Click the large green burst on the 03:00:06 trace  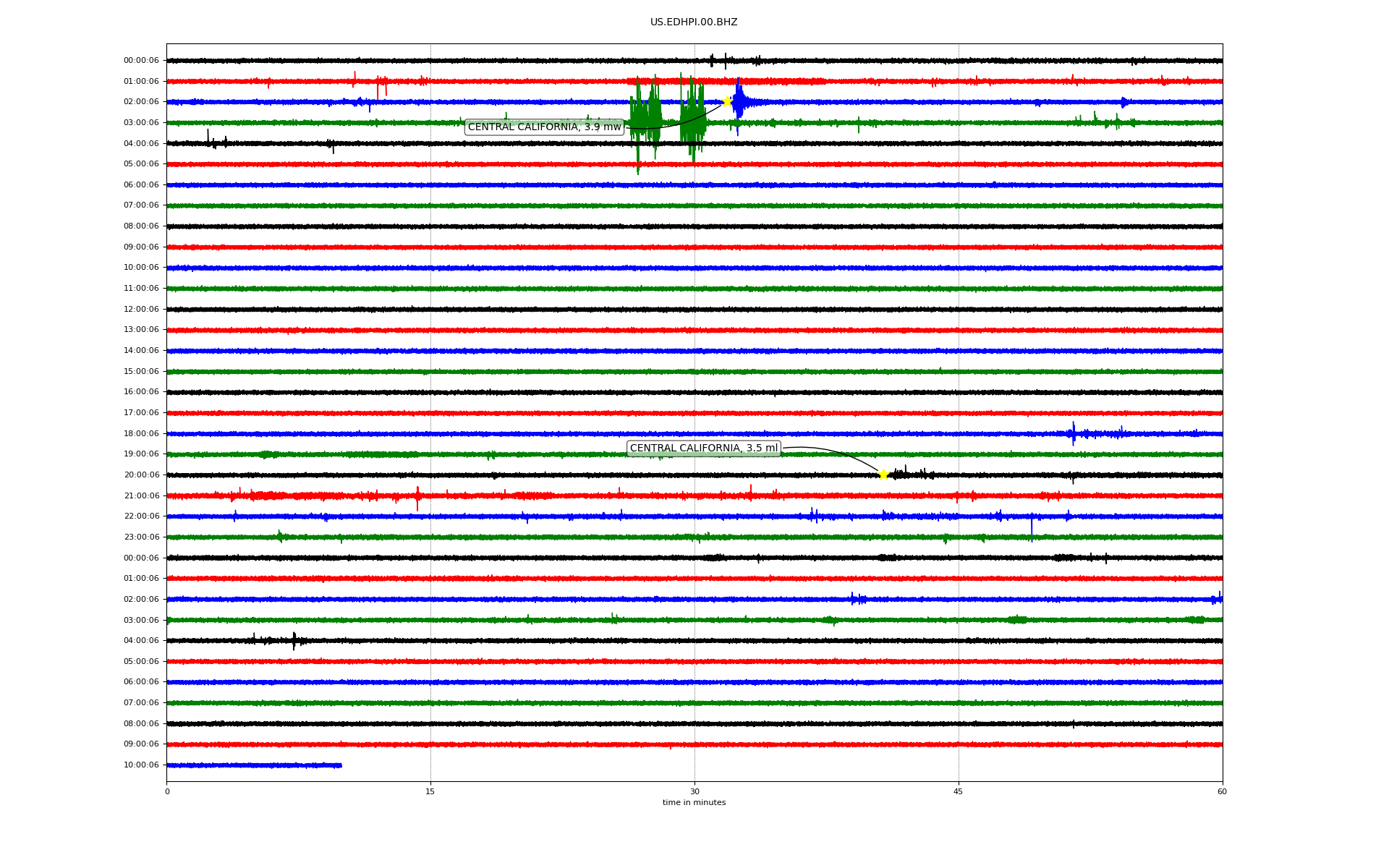[x=645, y=119]
